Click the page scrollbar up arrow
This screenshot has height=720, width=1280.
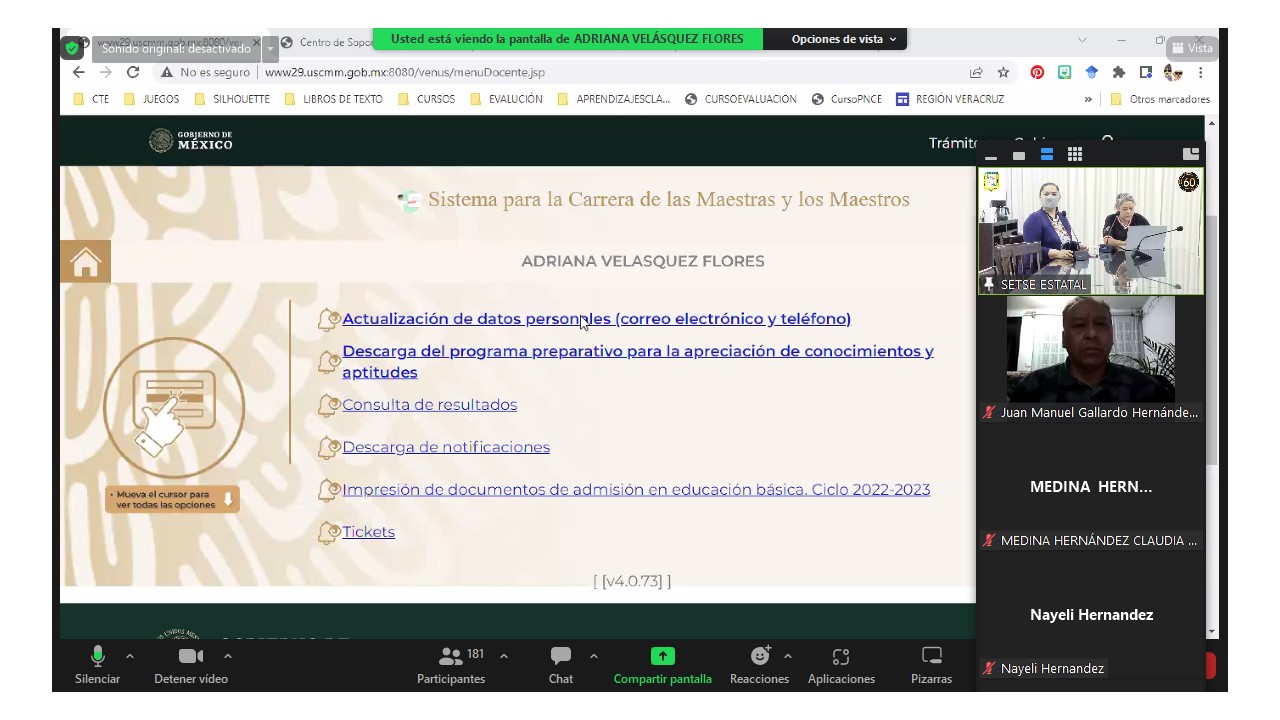(1212, 123)
